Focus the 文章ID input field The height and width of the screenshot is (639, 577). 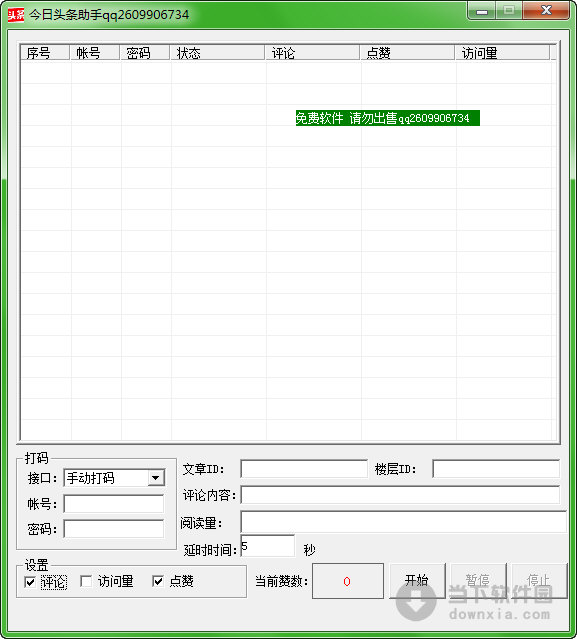pos(304,469)
